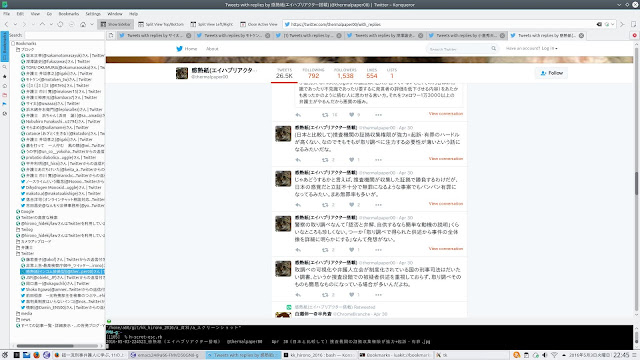Open the Tweets 26.5K stat

pyautogui.click(x=284, y=73)
